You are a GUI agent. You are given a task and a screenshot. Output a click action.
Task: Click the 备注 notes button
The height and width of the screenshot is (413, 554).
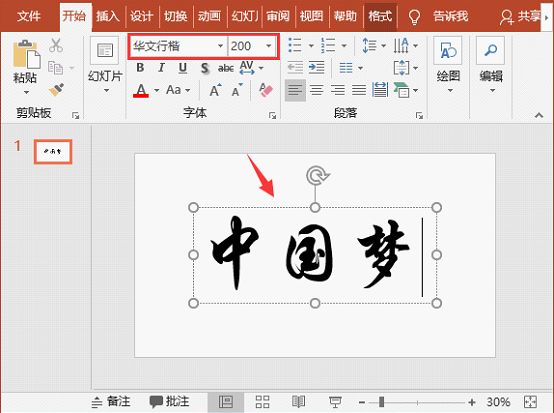coord(111,402)
